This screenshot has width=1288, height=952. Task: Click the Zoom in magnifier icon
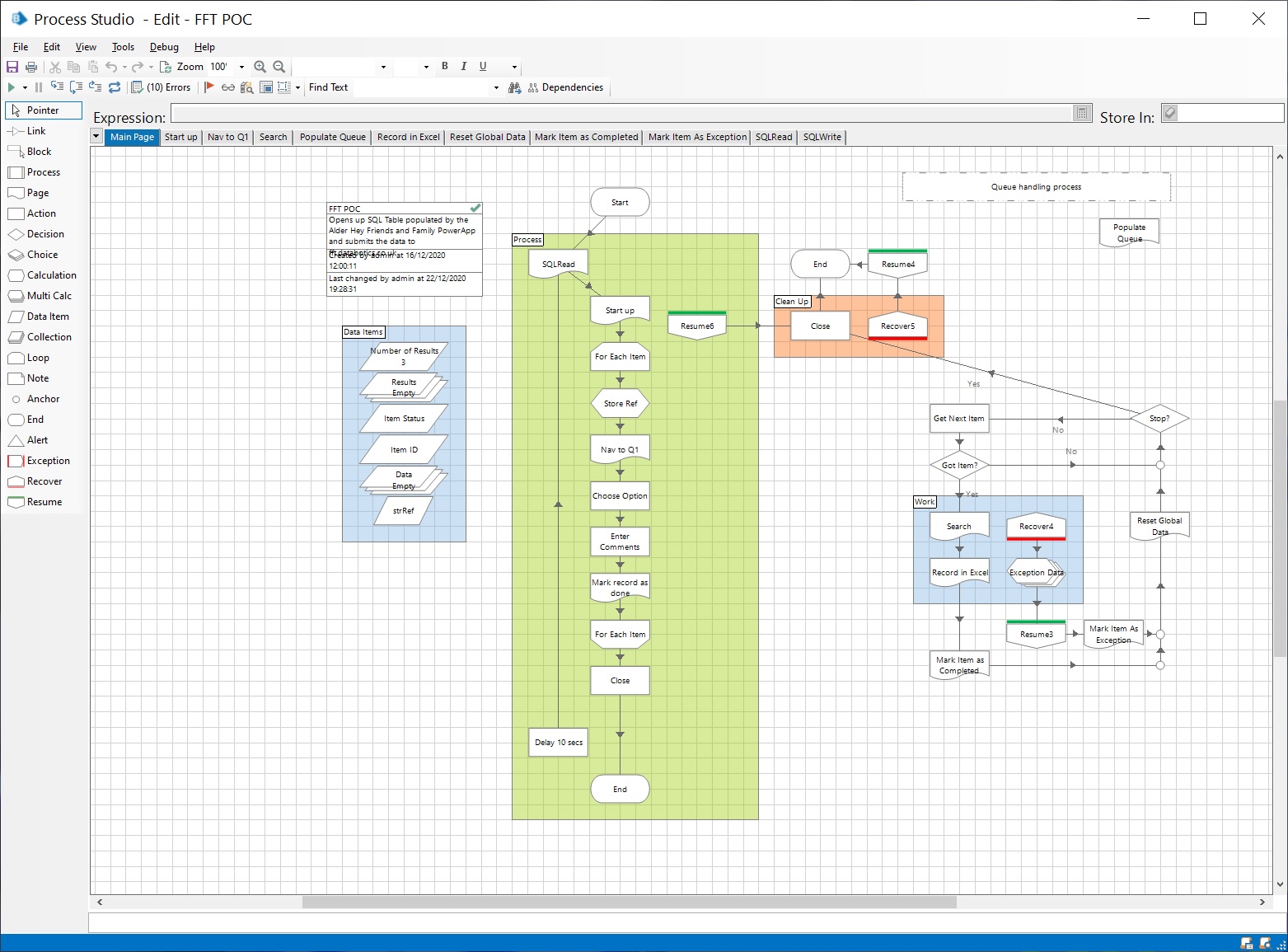coord(260,67)
